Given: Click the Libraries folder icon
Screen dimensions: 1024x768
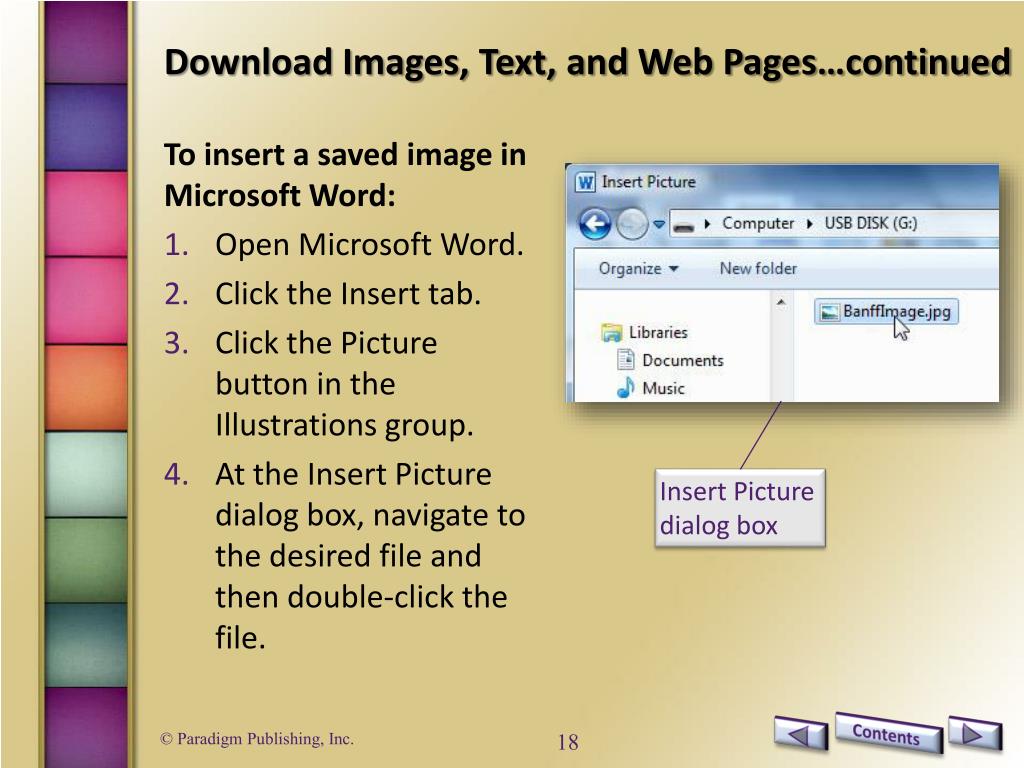Looking at the screenshot, I should point(612,332).
